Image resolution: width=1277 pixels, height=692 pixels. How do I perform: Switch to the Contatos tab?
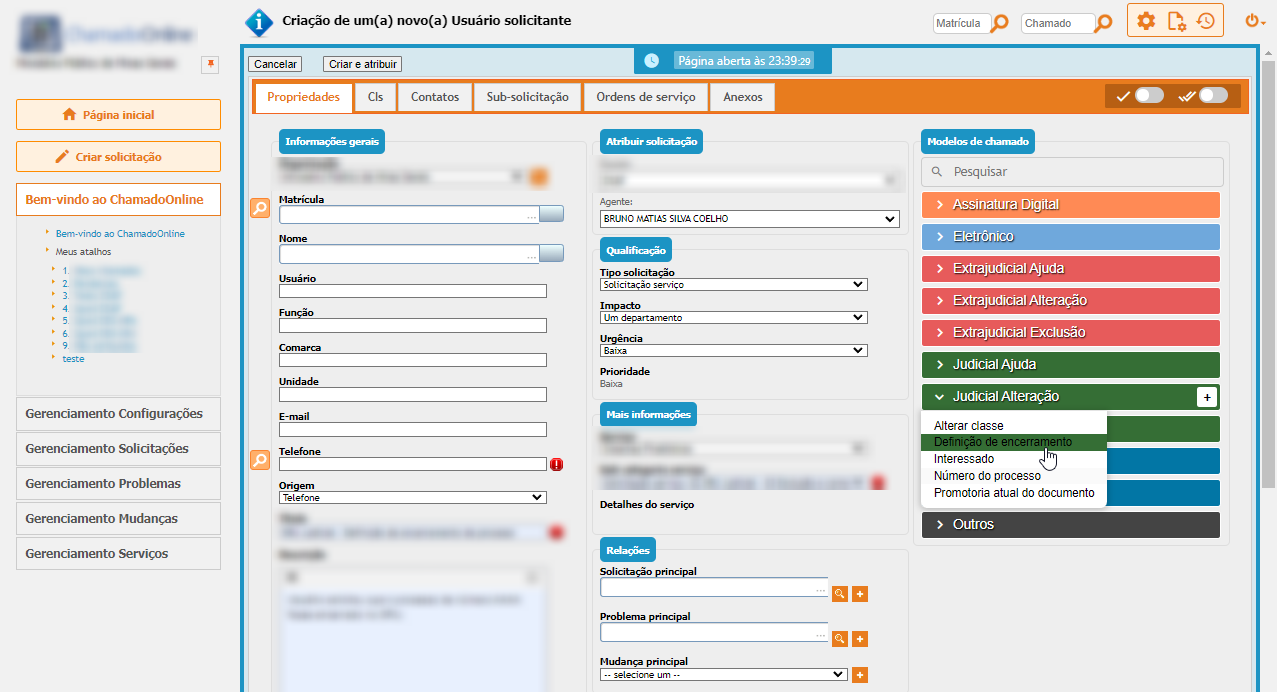click(435, 97)
